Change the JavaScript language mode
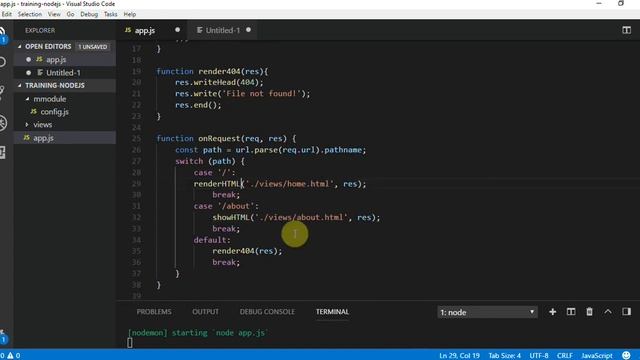Screen dimensions: 640x360 point(597,356)
